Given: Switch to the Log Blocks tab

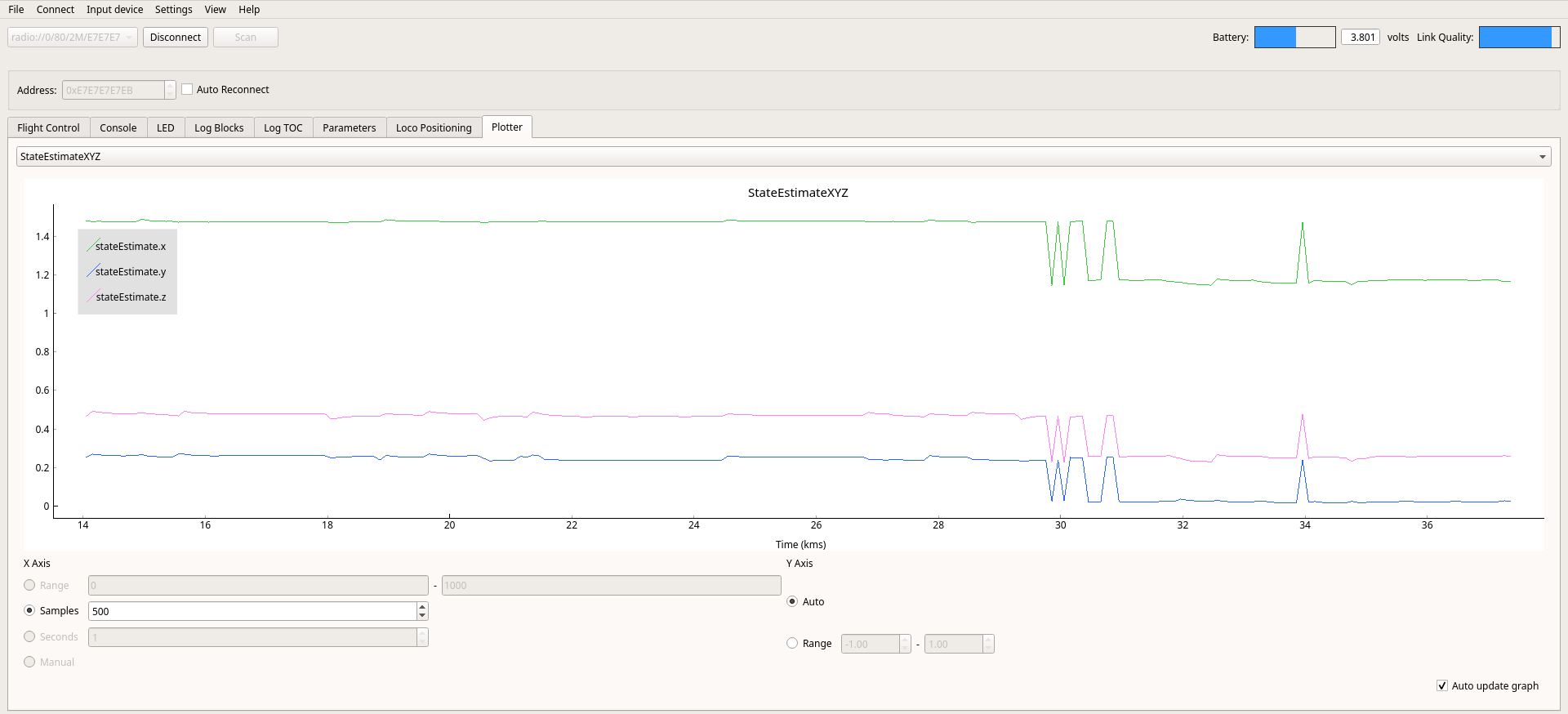Looking at the screenshot, I should click(219, 127).
